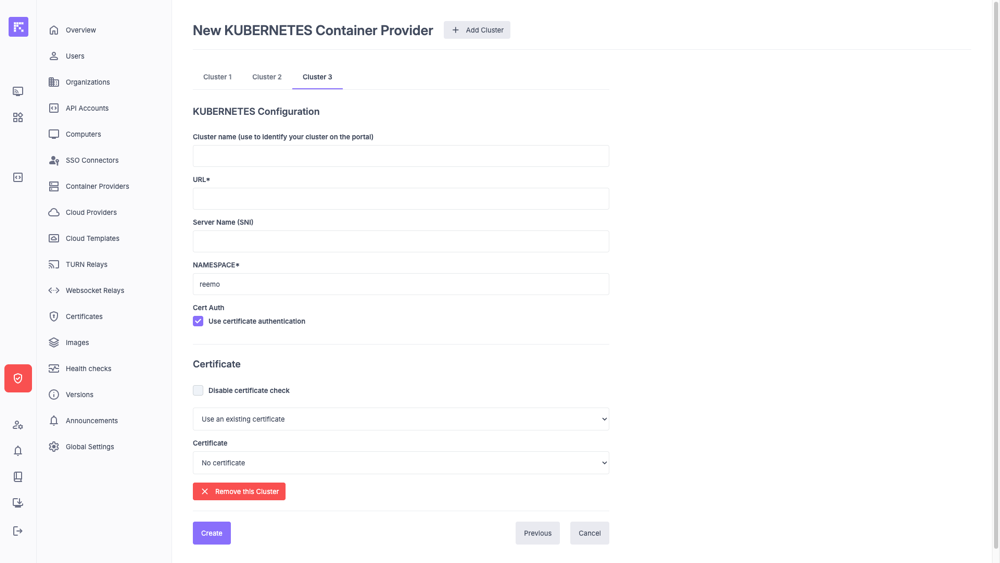This screenshot has height=563, width=1000.
Task: Expand 'Use an existing certificate' dropdown
Action: click(x=400, y=419)
